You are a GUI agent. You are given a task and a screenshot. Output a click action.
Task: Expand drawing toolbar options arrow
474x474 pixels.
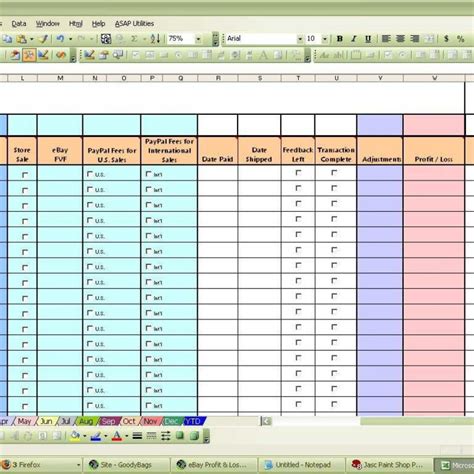tap(206, 436)
